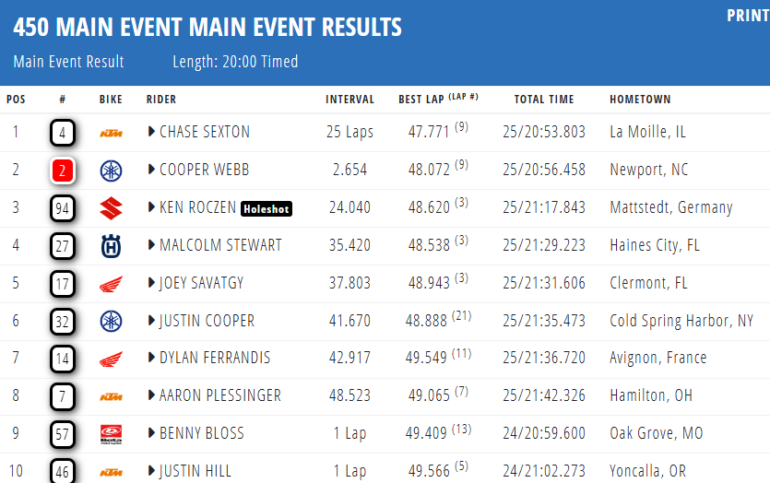Click Yamaha logo in Justin Cooper row

[x=110, y=321]
